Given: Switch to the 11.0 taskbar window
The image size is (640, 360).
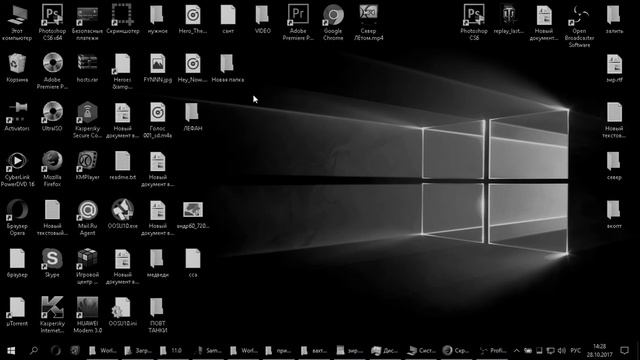Looking at the screenshot, I should click(173, 351).
